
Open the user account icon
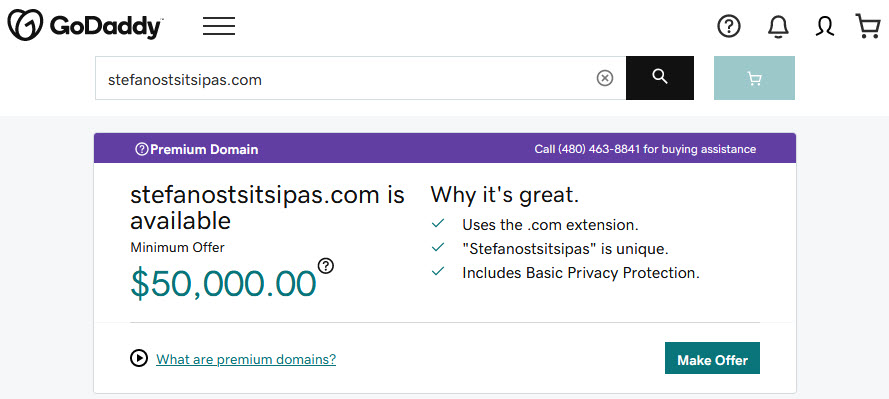click(824, 26)
